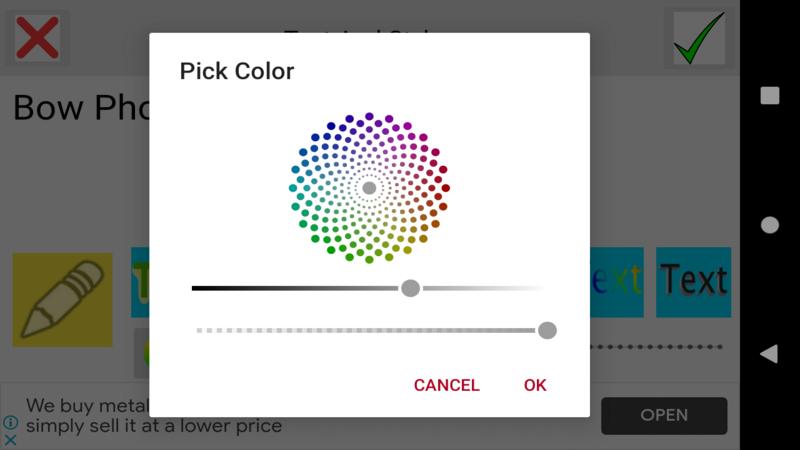This screenshot has width=800, height=450.
Task: Pick purple dot at top of wheel
Action: tap(369, 117)
